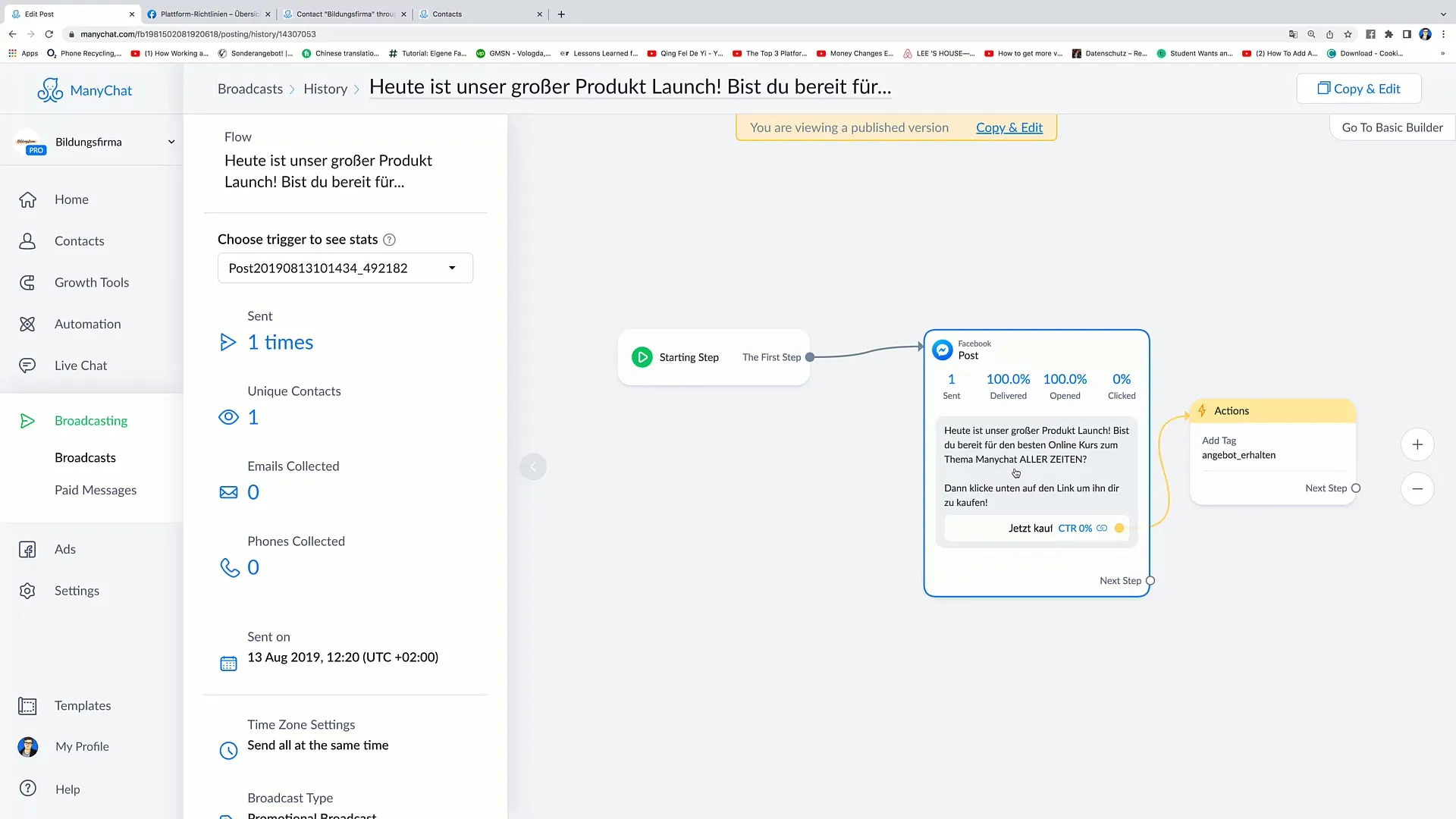
Task: Click the Emails Collected envelope icon
Action: [x=228, y=493]
